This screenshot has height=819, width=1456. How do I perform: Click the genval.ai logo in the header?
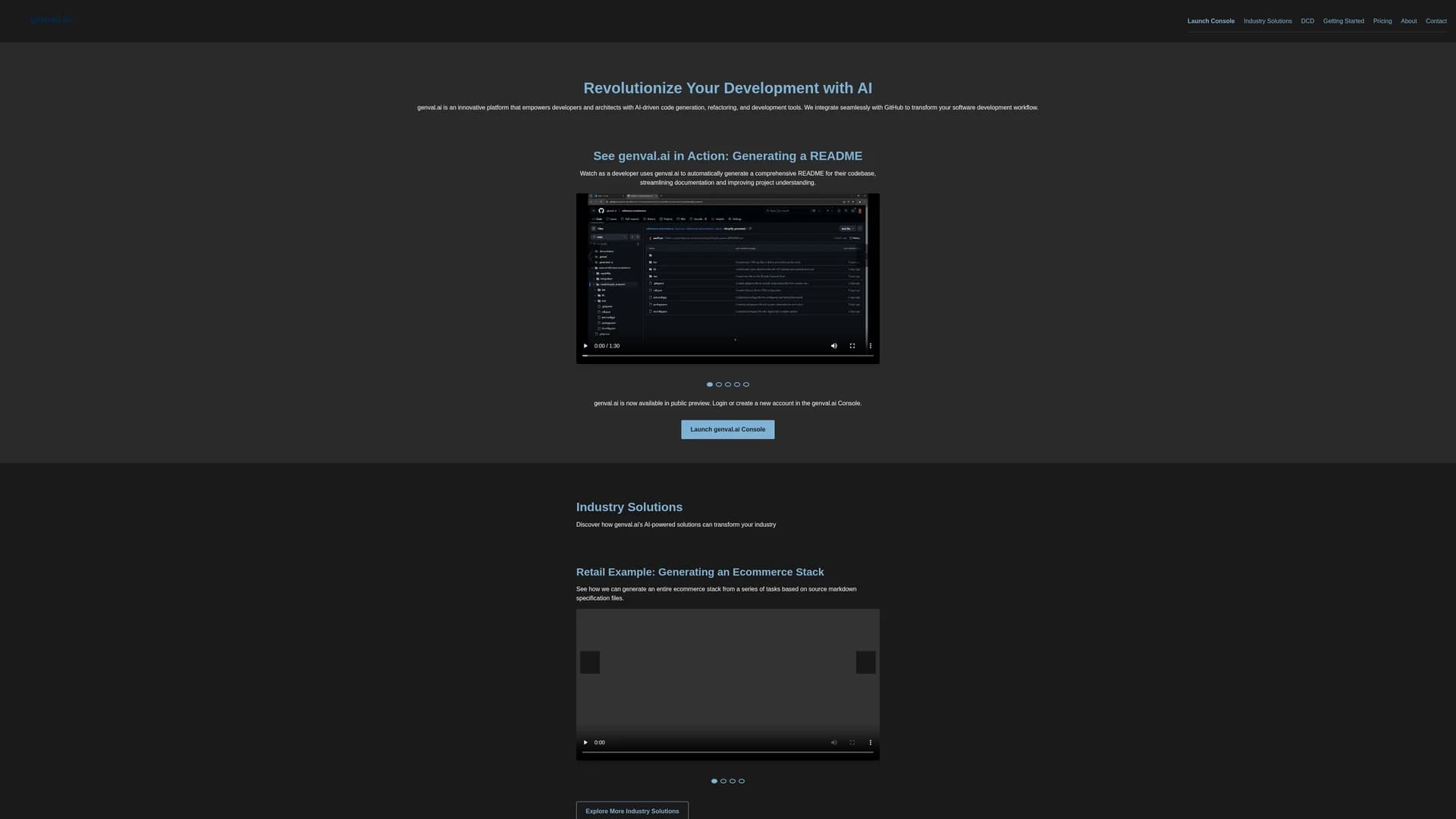[50, 20]
